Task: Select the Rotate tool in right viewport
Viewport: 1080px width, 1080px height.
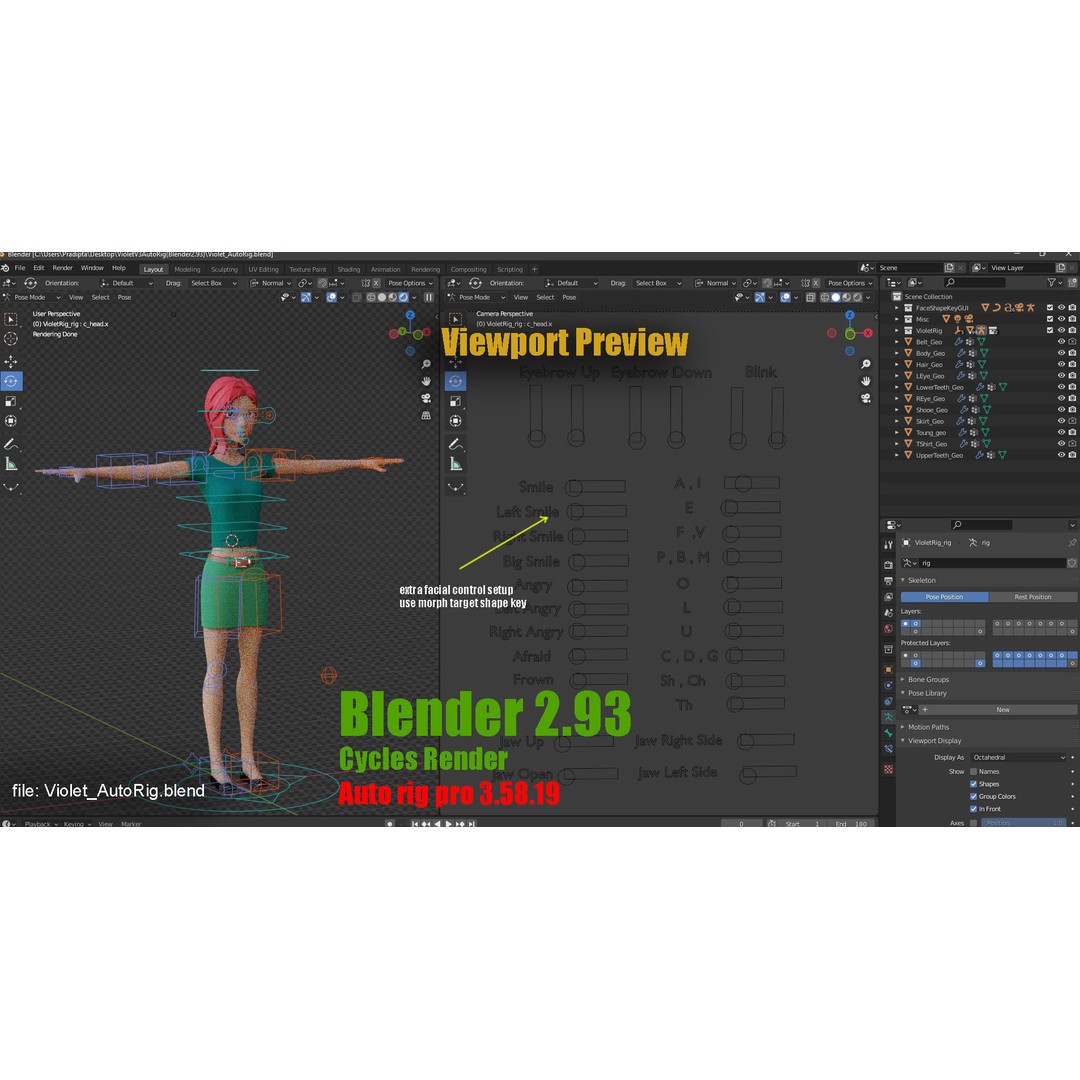Action: [455, 381]
